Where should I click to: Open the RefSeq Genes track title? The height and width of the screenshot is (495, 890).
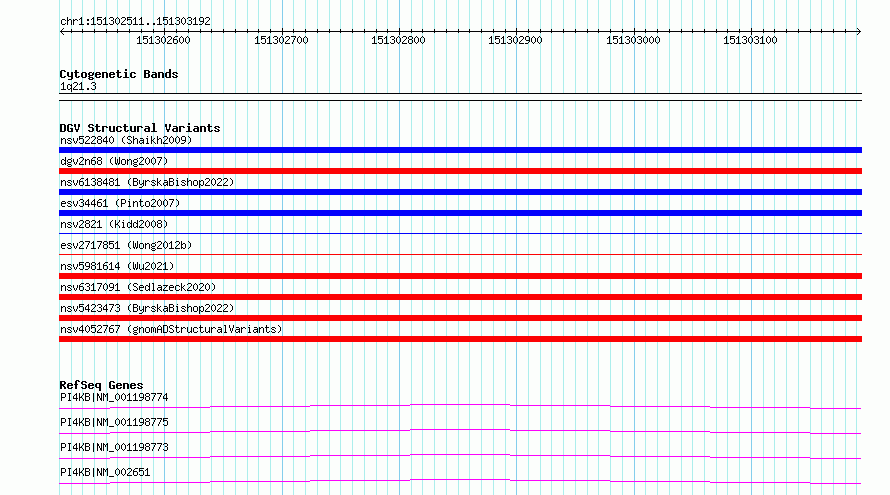pyautogui.click(x=101, y=385)
